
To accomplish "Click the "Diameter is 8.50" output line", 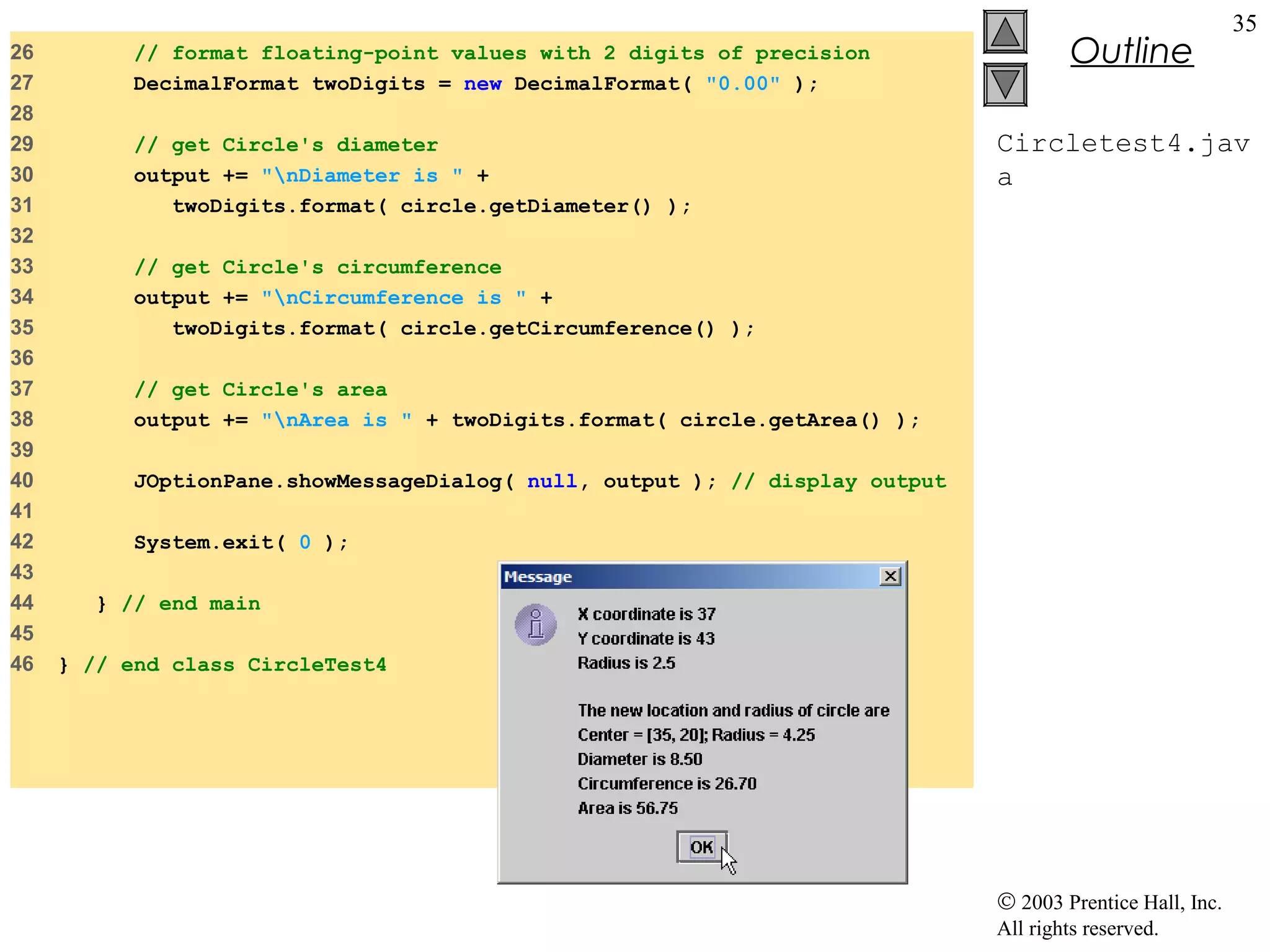I will coord(639,759).
